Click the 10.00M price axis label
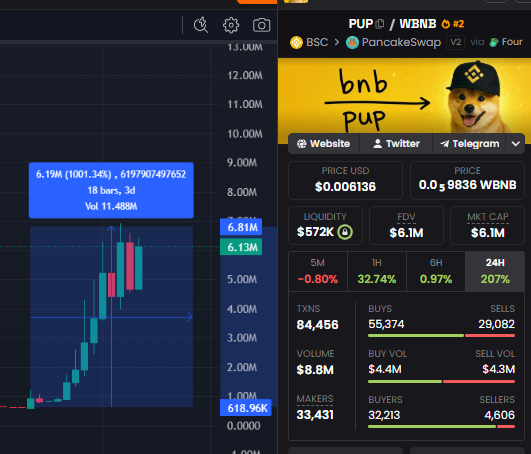 pos(245,134)
